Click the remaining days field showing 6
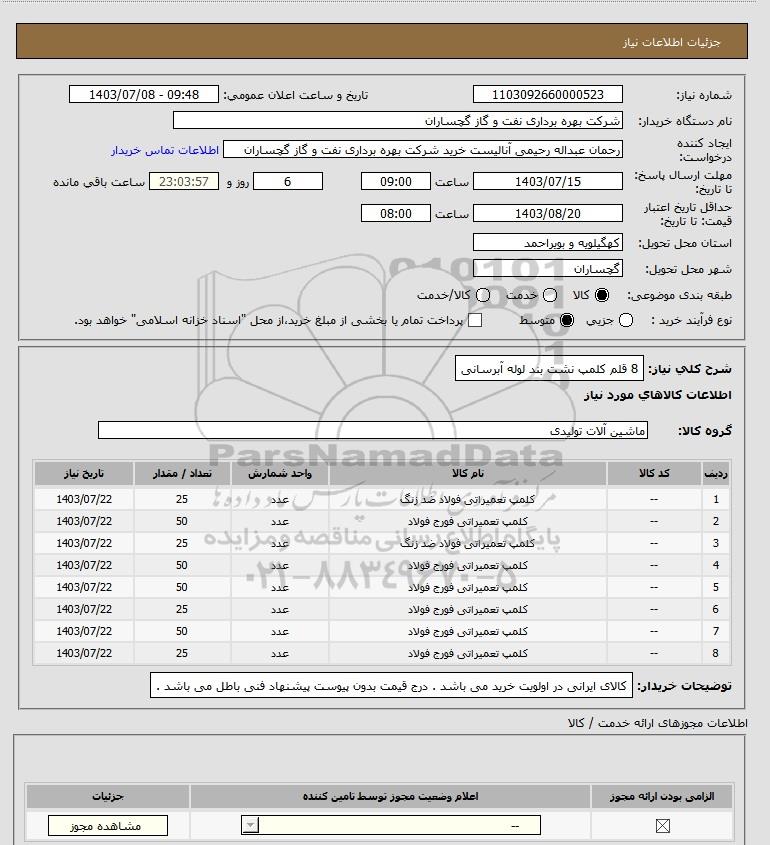770x845 pixels. [288, 181]
